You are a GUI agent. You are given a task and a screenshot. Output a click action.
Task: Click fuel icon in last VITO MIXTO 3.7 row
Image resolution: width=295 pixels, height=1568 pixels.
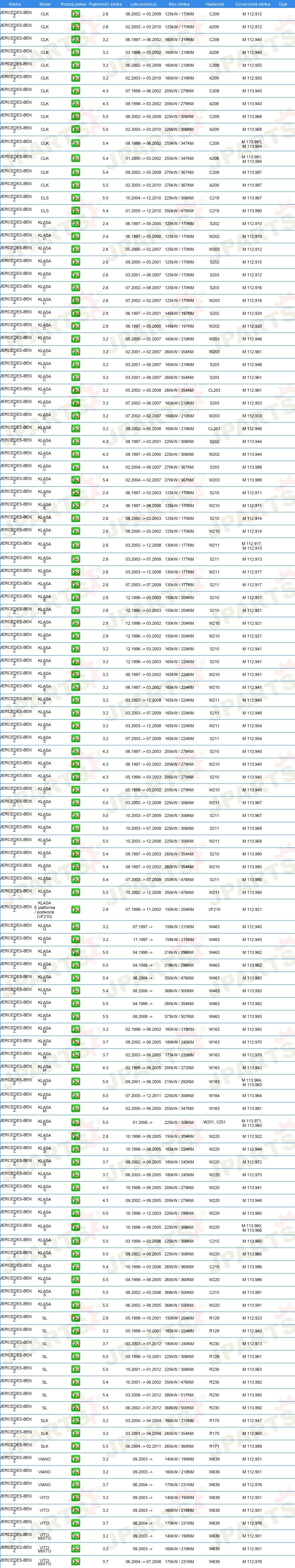75,1562
